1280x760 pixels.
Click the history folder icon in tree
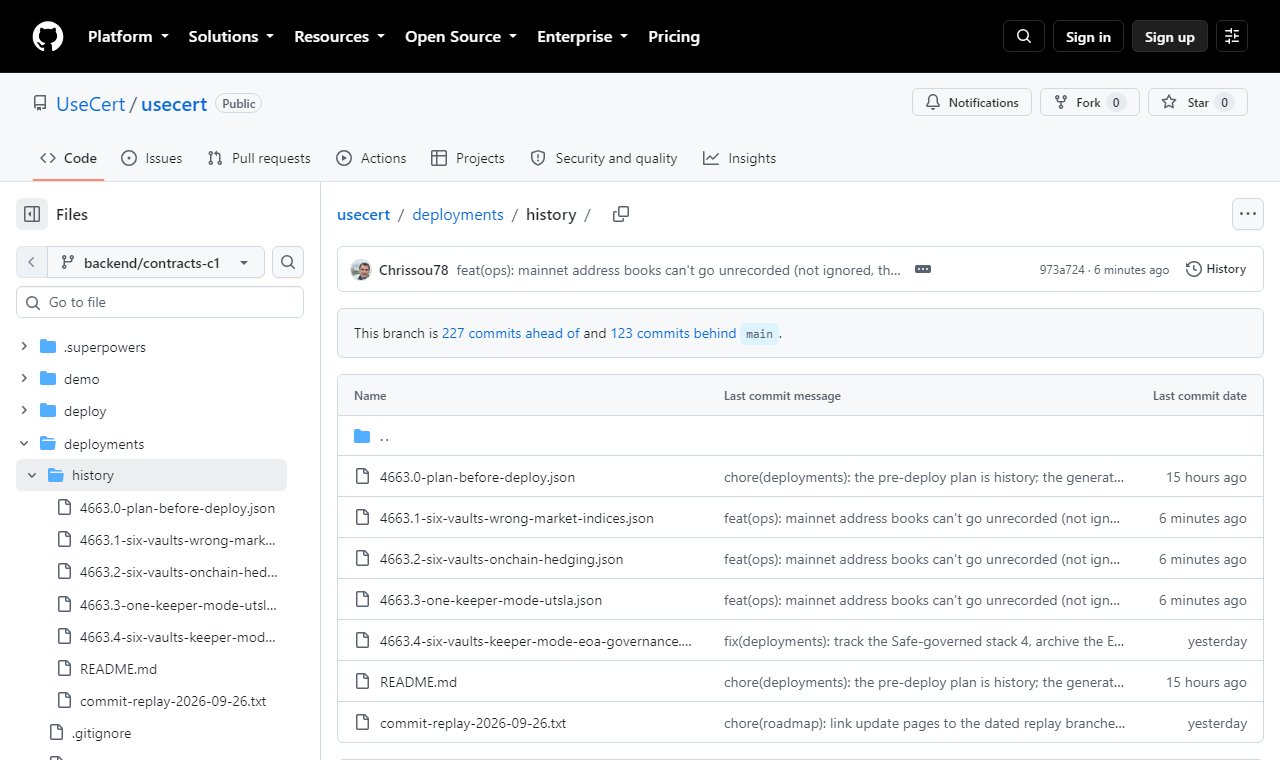tap(55, 475)
